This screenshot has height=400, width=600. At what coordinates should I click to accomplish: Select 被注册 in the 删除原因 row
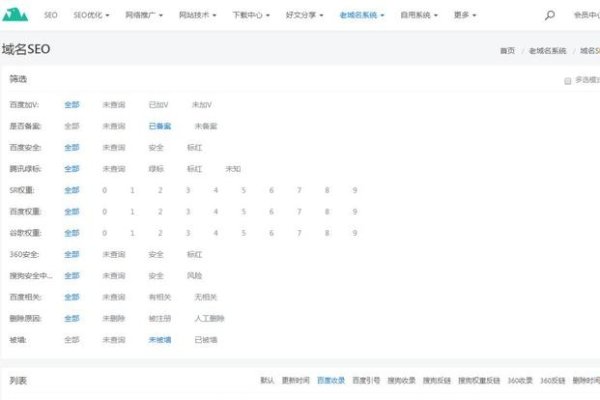pyautogui.click(x=160, y=318)
